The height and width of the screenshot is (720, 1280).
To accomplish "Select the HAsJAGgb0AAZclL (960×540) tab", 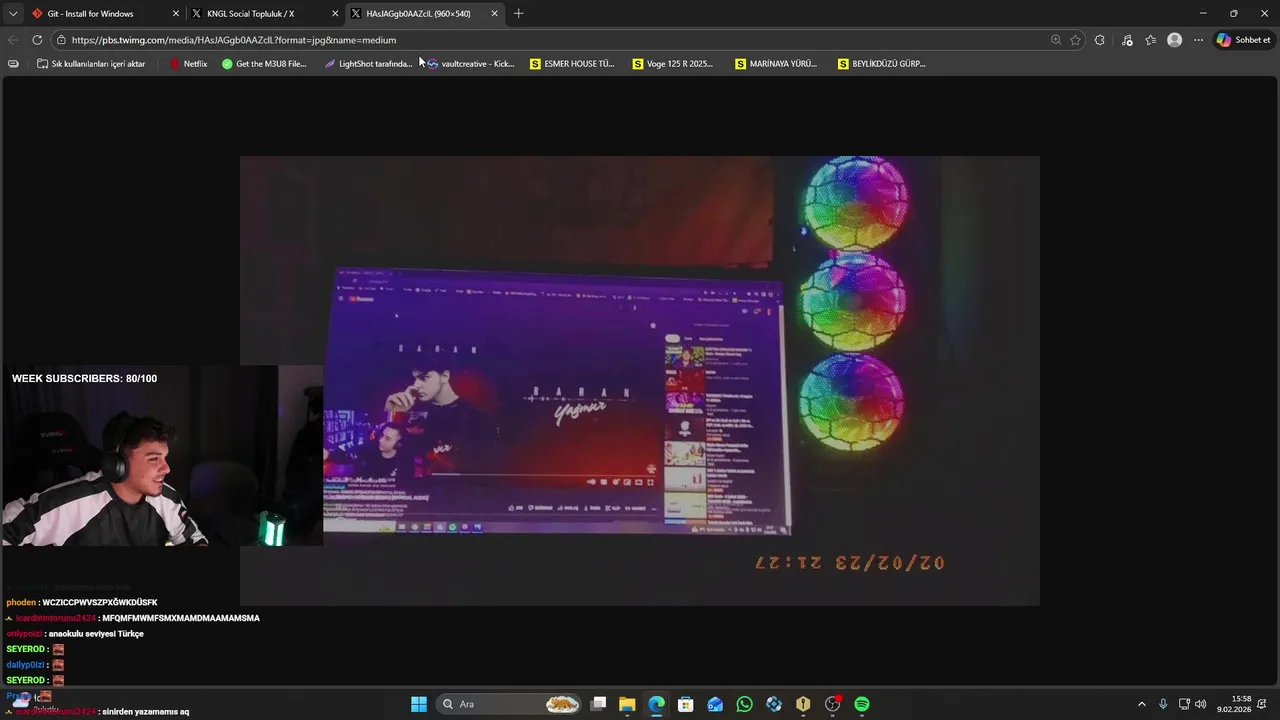I will click(x=424, y=14).
